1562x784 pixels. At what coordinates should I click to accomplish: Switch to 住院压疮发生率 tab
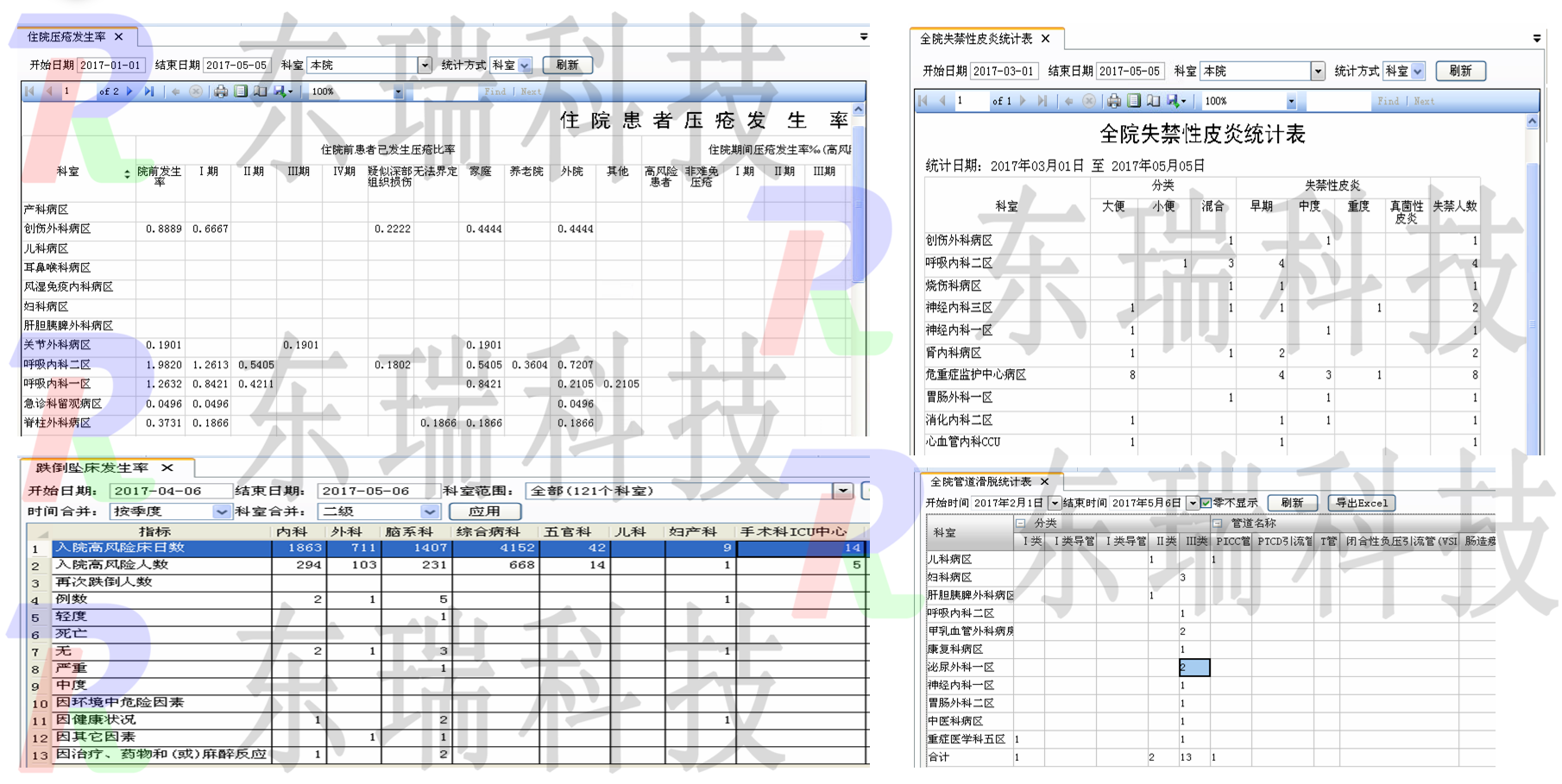pos(66,37)
